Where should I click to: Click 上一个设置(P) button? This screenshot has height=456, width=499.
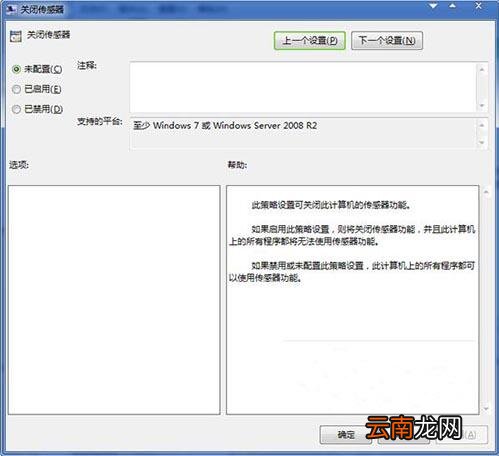click(x=310, y=41)
